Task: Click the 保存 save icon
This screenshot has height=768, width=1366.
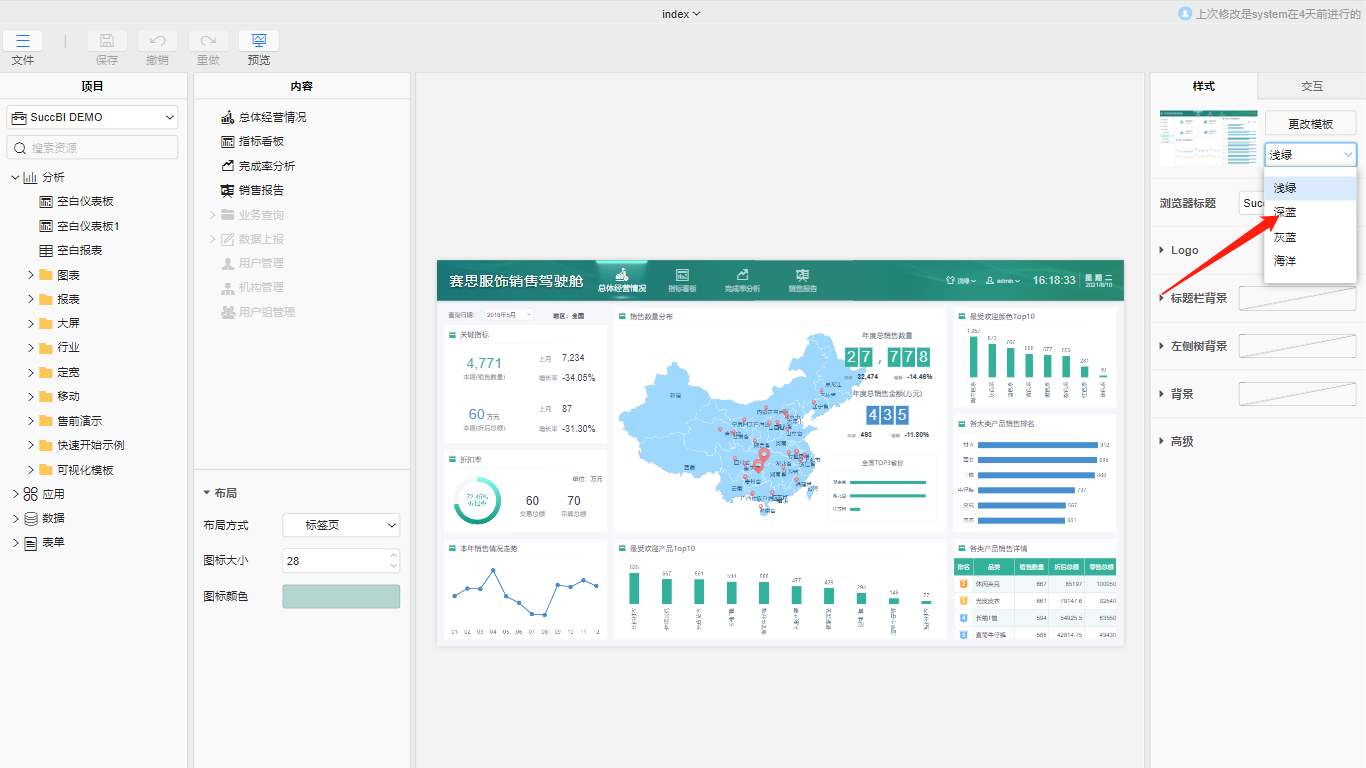Action: [x=107, y=41]
